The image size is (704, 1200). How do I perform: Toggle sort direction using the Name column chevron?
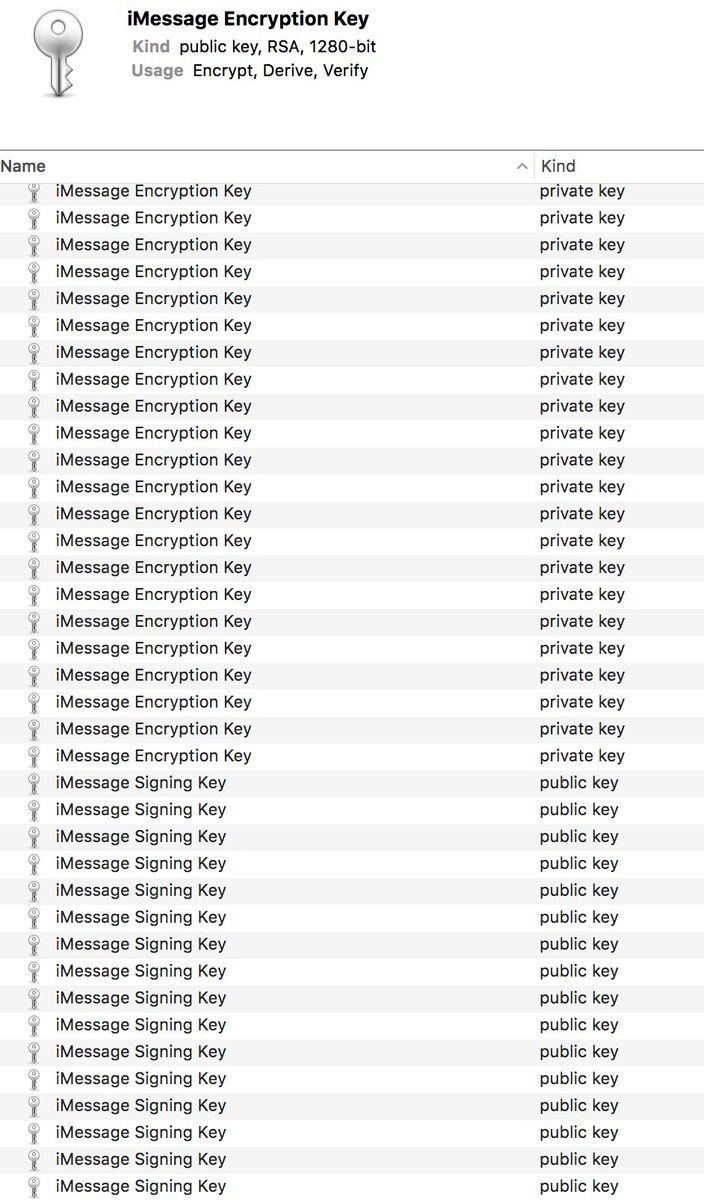[x=521, y=167]
